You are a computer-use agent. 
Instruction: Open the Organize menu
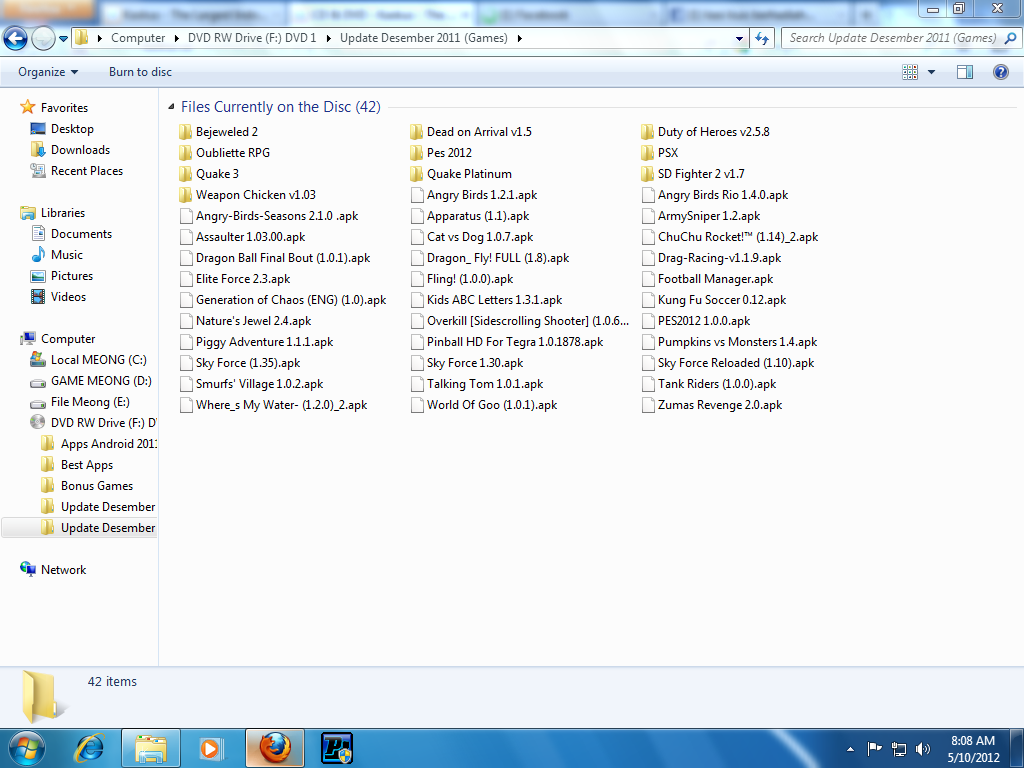pyautogui.click(x=48, y=72)
